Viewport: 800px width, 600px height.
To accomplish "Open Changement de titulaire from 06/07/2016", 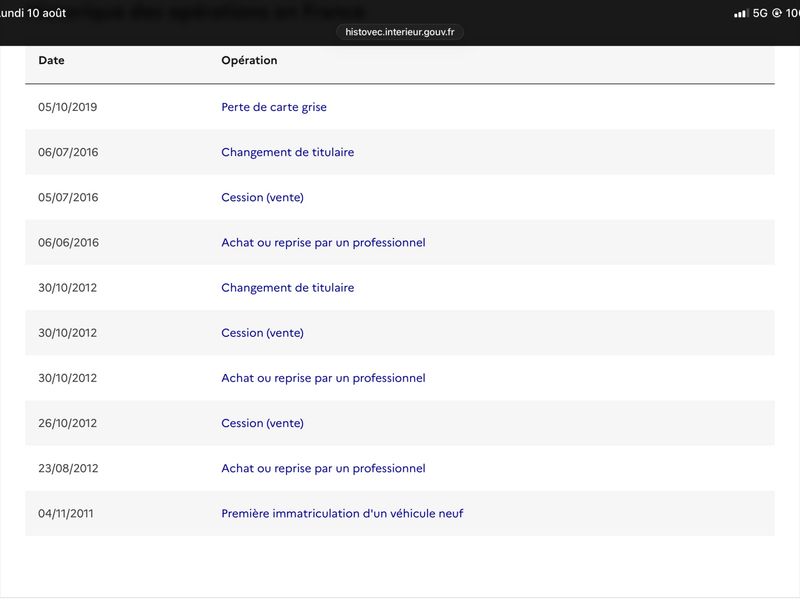I will click(288, 152).
